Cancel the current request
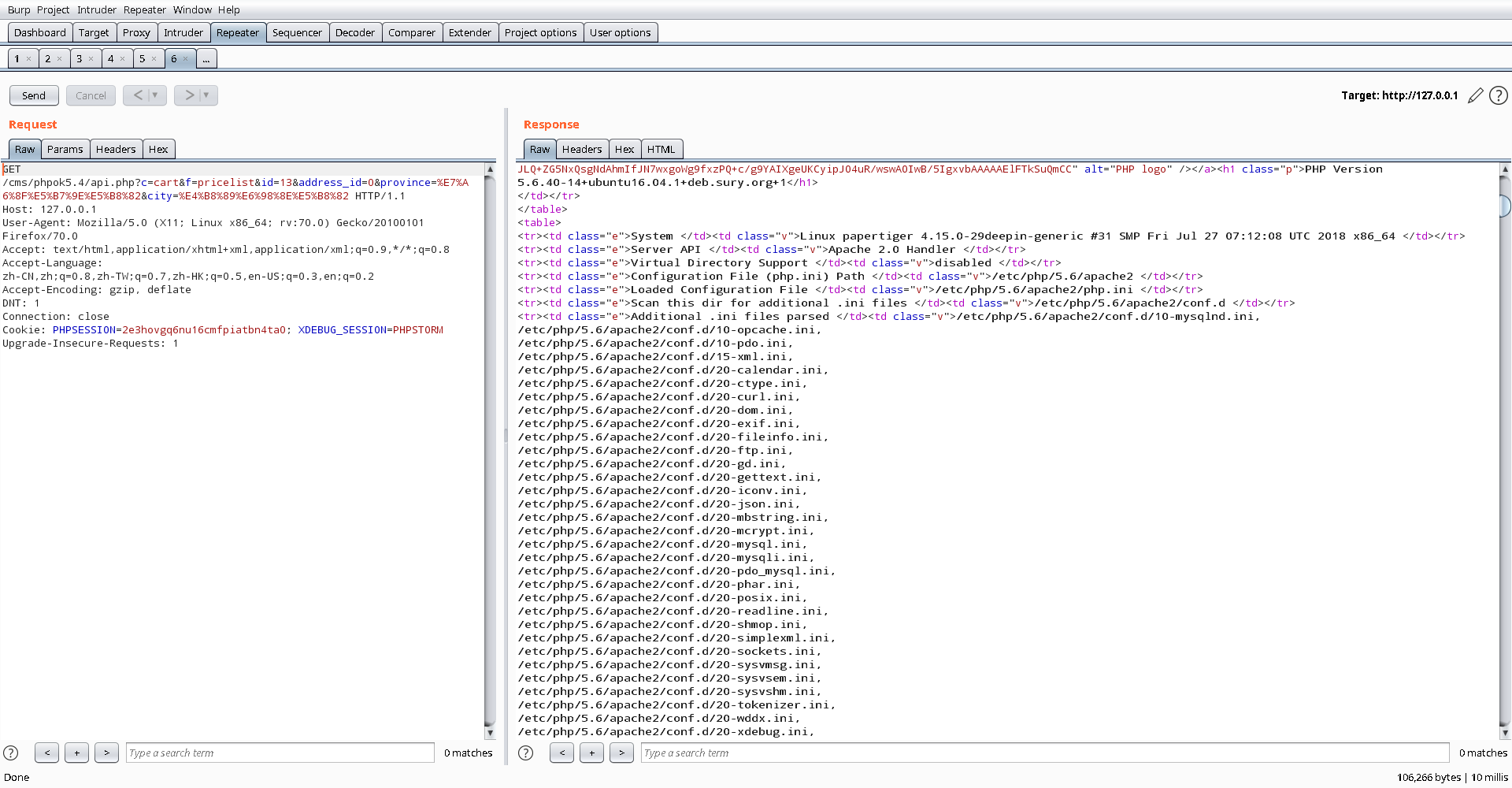The width and height of the screenshot is (1512, 788). [91, 95]
